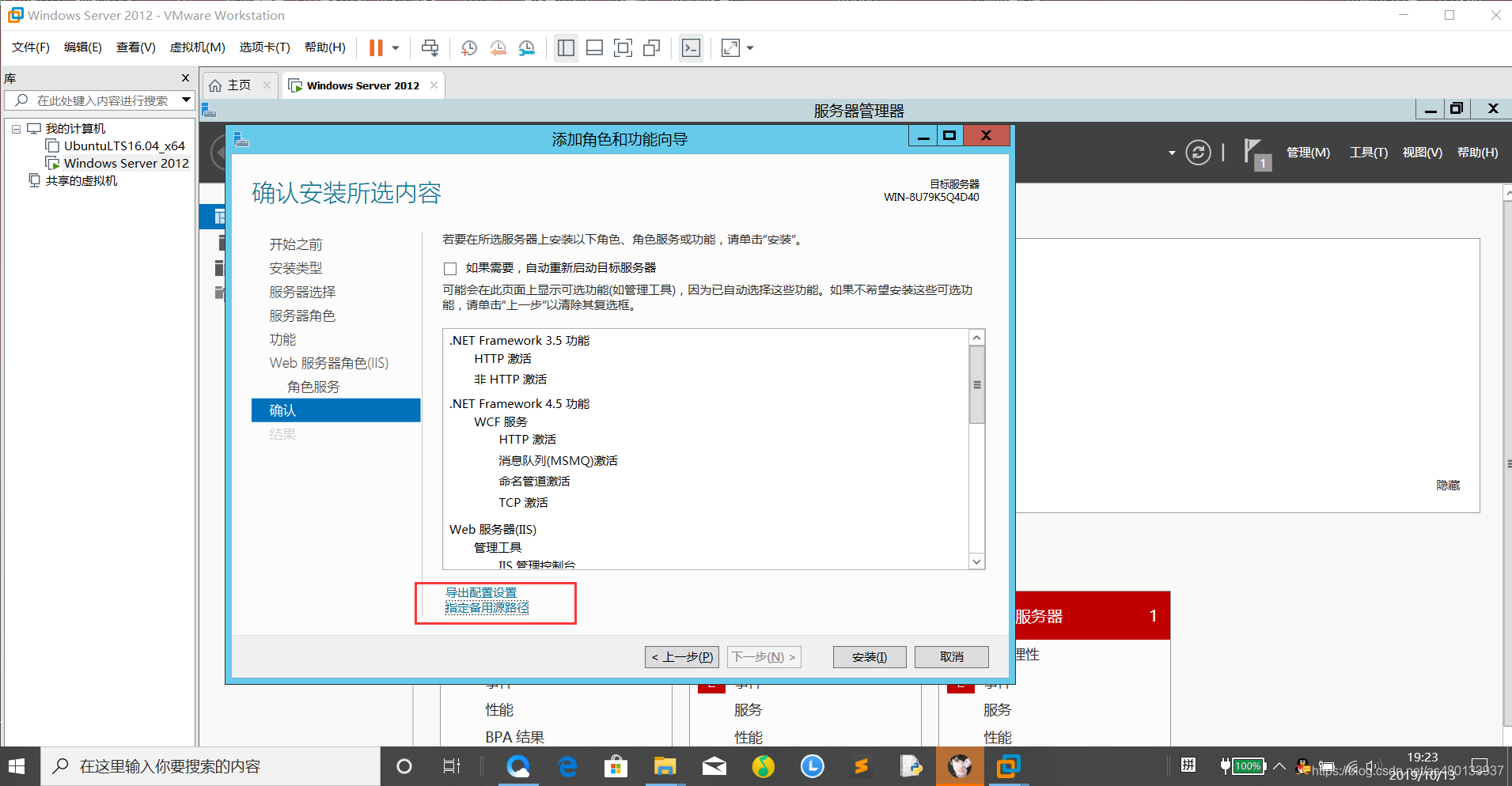Open the Server Manager 工具(T) menu

1368,153
